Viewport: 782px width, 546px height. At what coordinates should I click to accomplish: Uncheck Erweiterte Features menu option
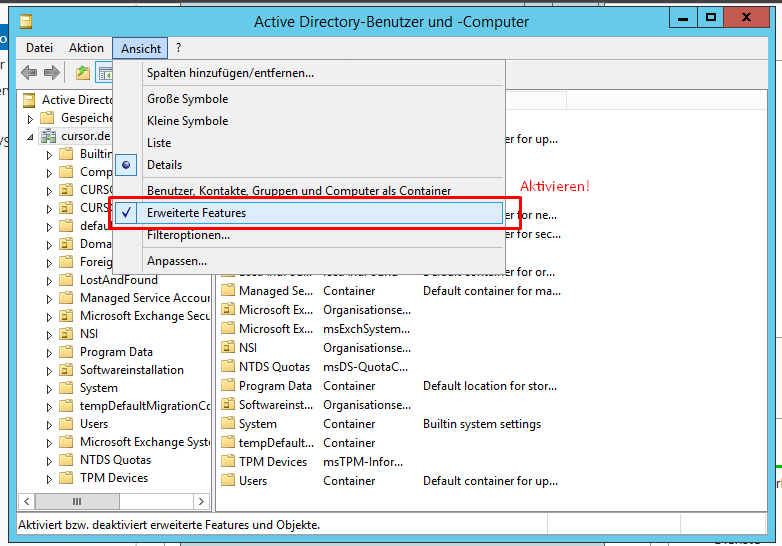coord(196,213)
